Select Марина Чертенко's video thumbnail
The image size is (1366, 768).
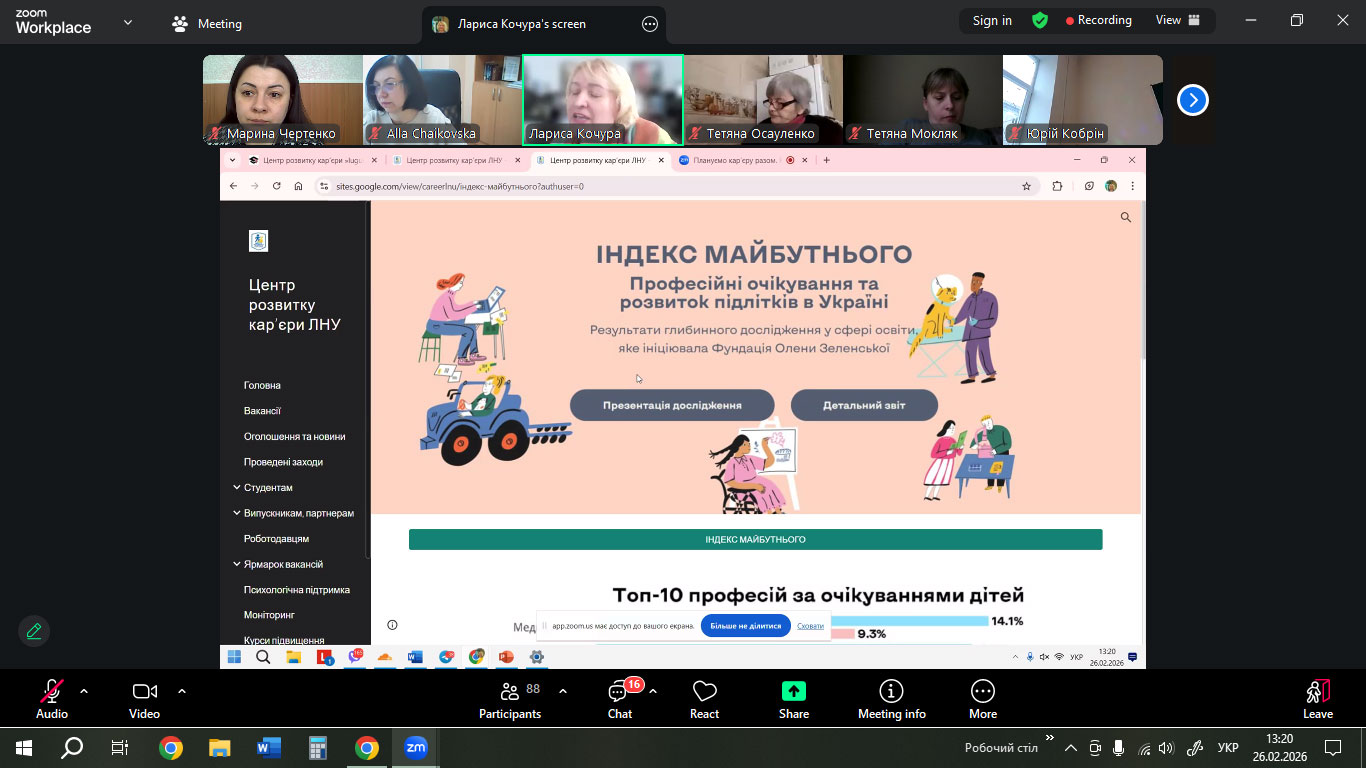[x=282, y=100]
